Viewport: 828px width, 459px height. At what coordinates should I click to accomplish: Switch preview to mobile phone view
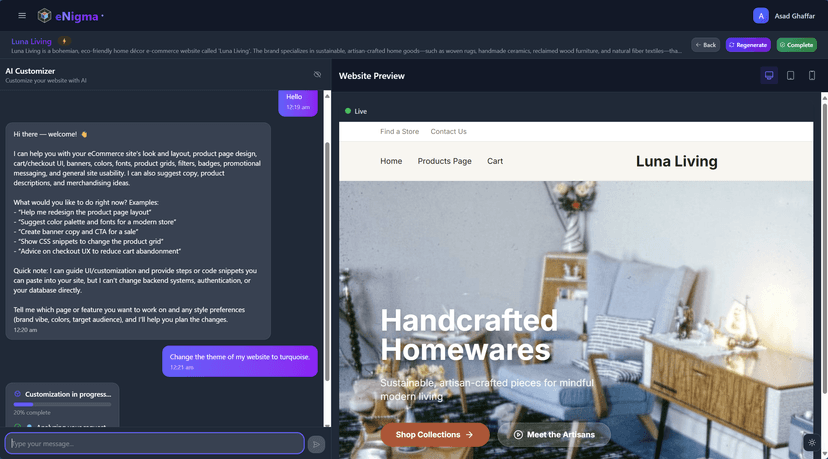(811, 75)
